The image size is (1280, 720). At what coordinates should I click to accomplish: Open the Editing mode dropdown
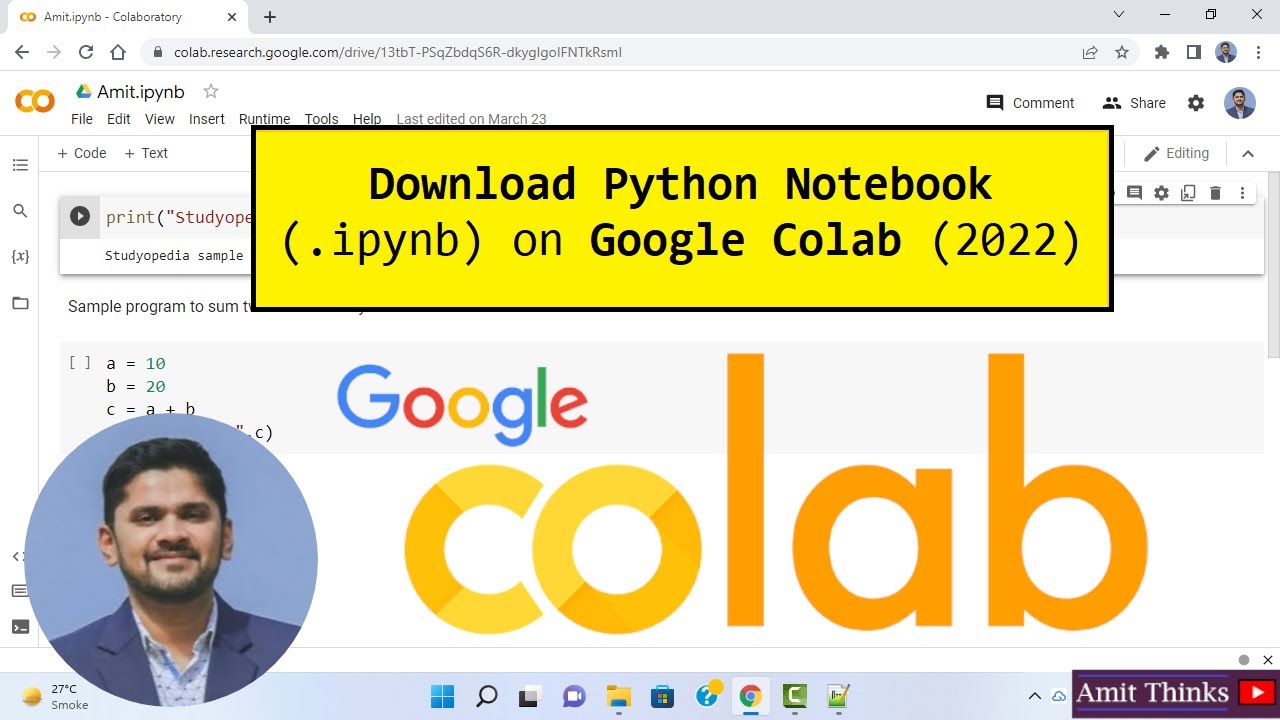click(x=1177, y=153)
